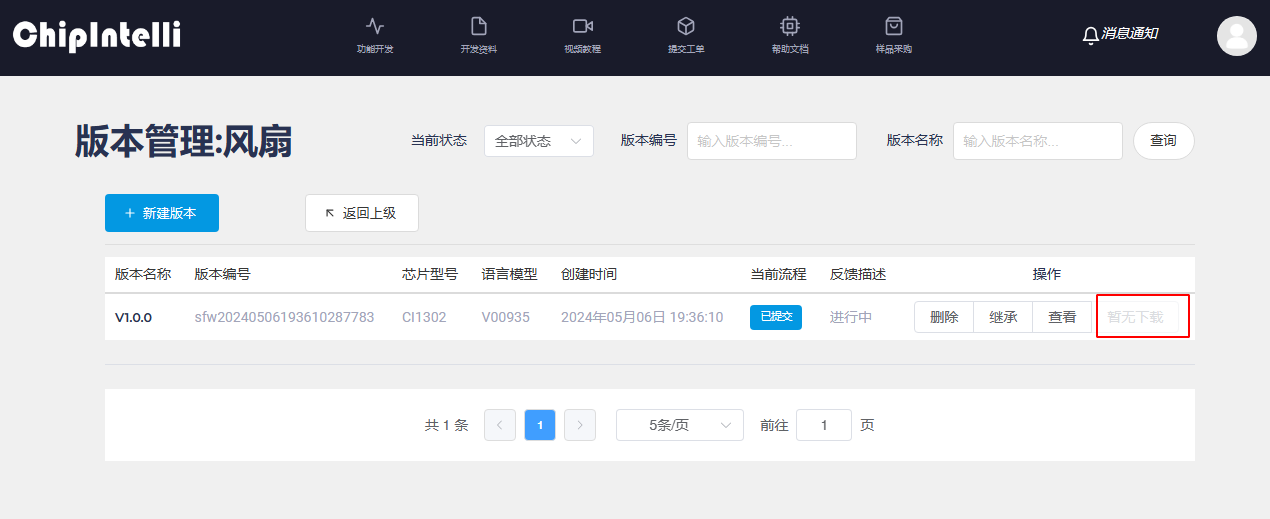The image size is (1270, 519).
Task: Click 继承 for version V1.0.0
Action: click(x=1003, y=317)
